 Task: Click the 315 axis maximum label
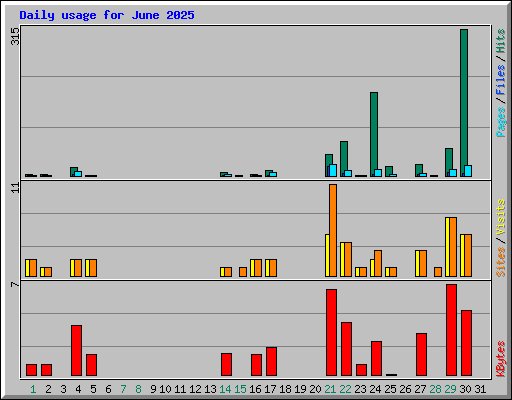click(x=15, y=36)
